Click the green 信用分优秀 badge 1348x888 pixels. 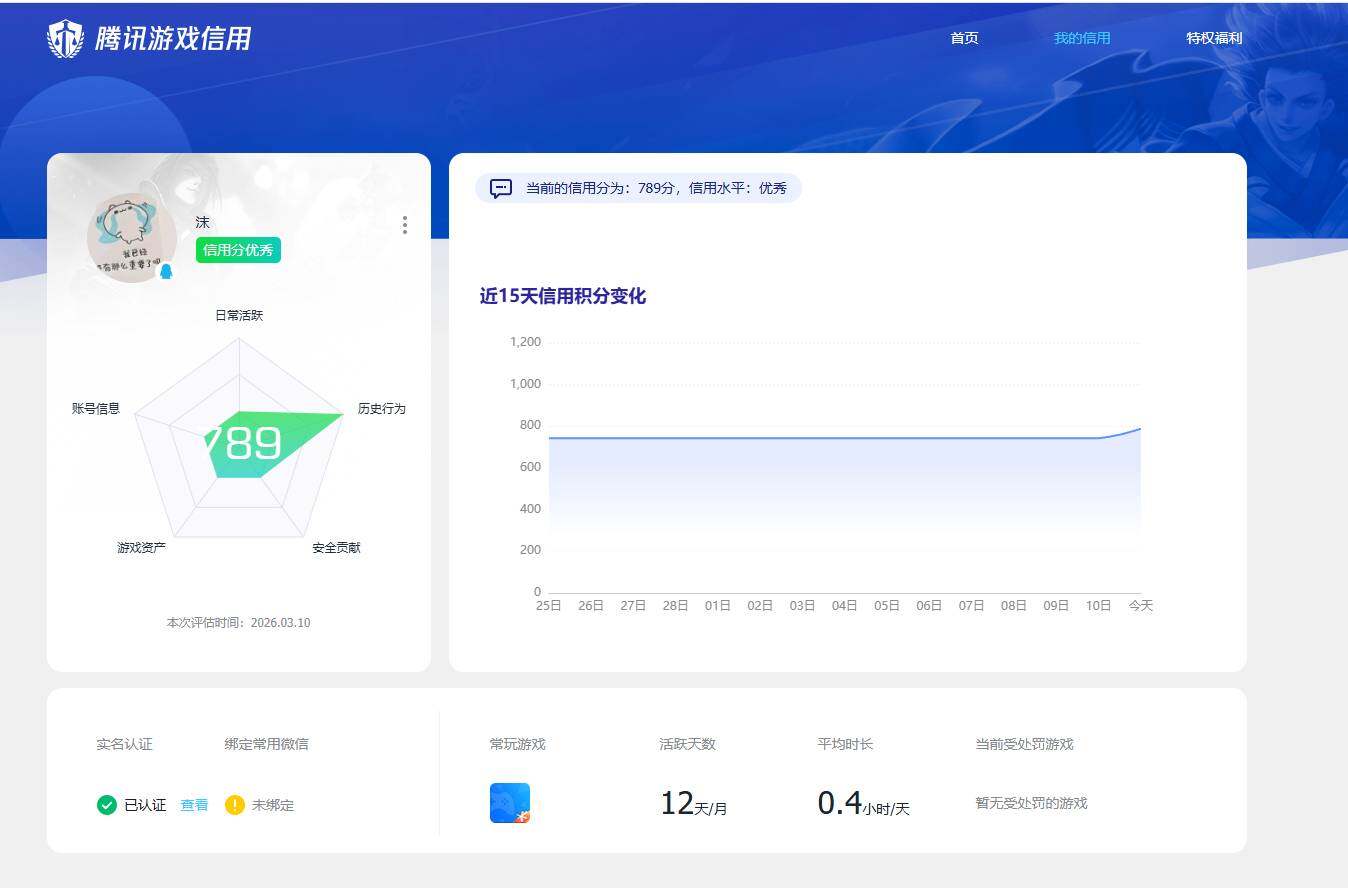[x=237, y=250]
